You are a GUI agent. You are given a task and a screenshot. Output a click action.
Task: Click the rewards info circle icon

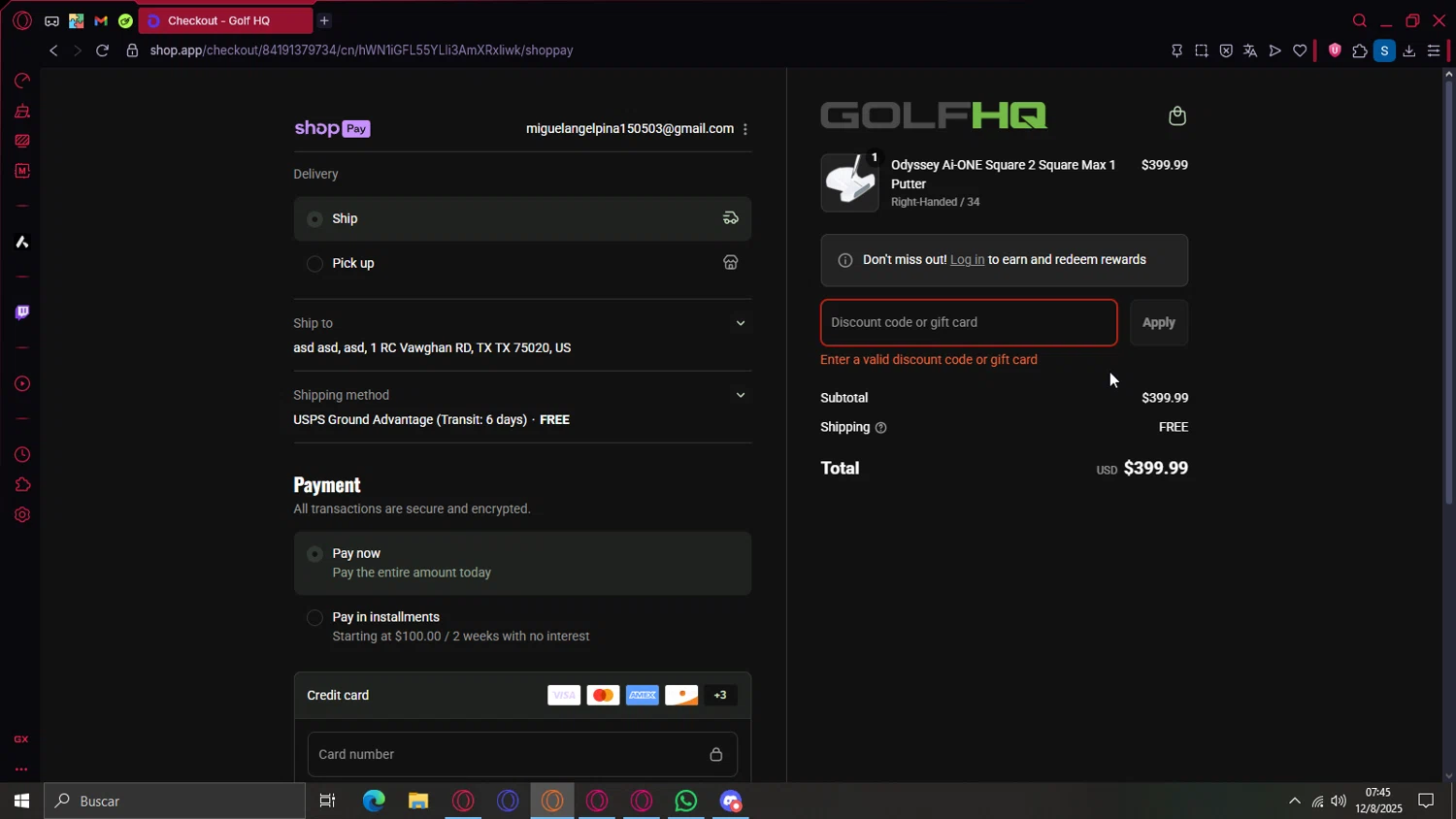pyautogui.click(x=845, y=260)
